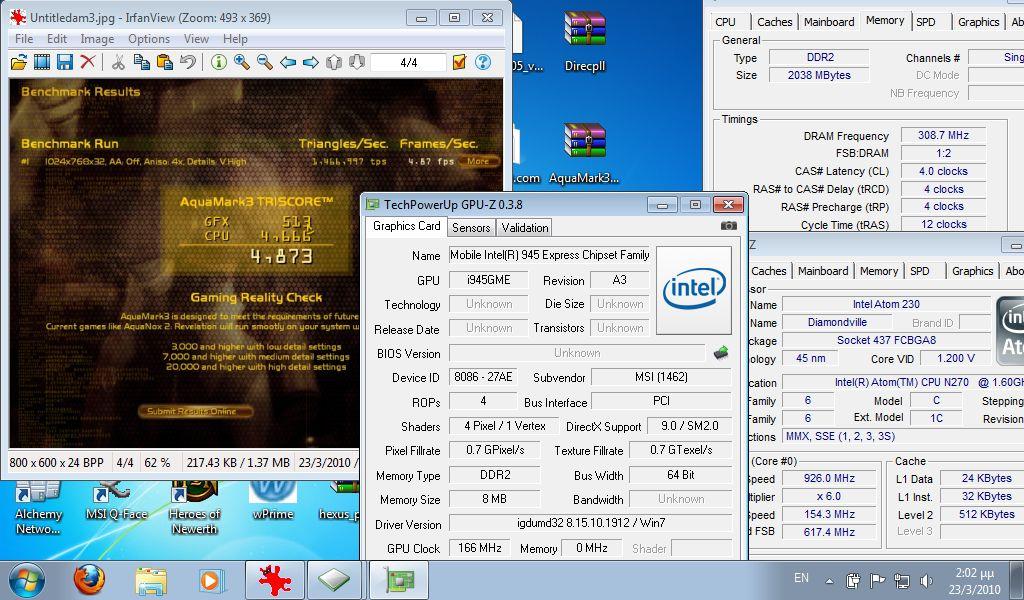Open Windows Explorer from taskbar

coord(151,580)
